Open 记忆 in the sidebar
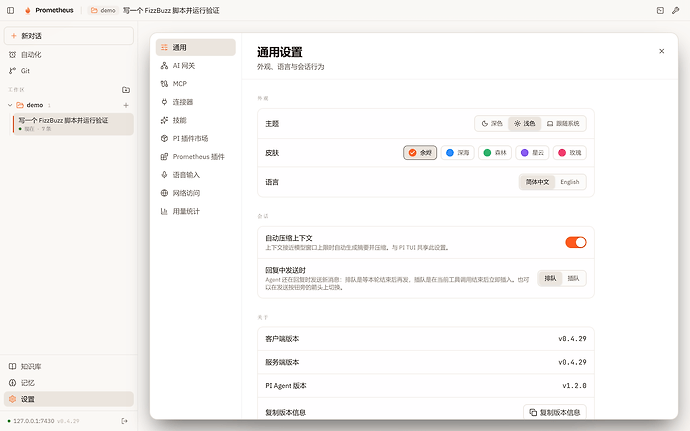This screenshot has height=431, width=690. (69, 383)
